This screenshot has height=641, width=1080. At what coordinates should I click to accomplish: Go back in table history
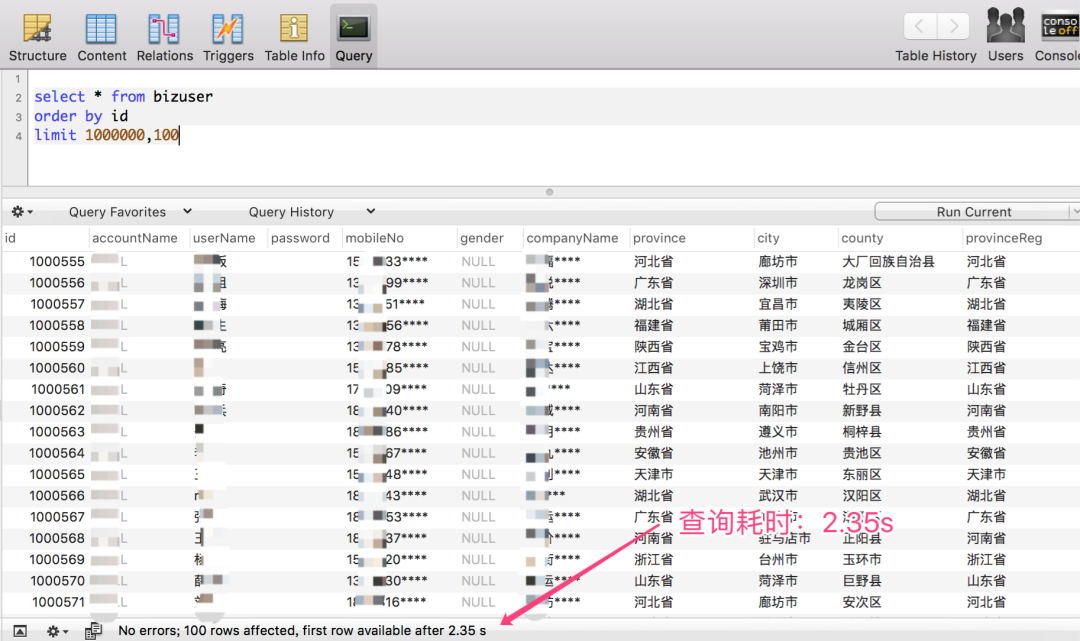pos(920,27)
